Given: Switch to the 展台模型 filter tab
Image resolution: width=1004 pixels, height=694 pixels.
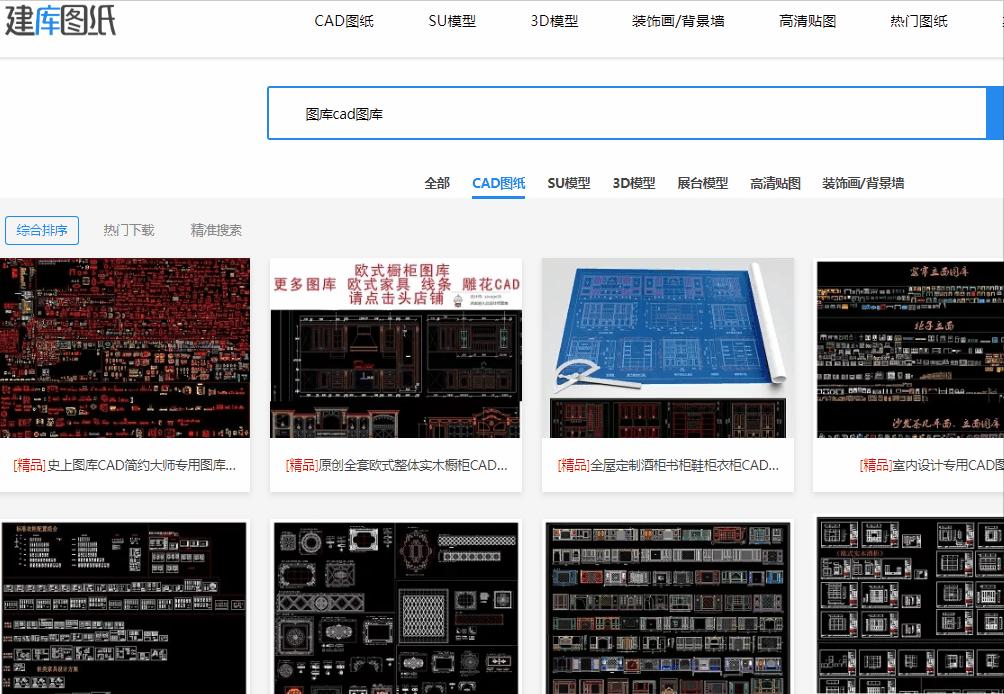Looking at the screenshot, I should pos(703,183).
